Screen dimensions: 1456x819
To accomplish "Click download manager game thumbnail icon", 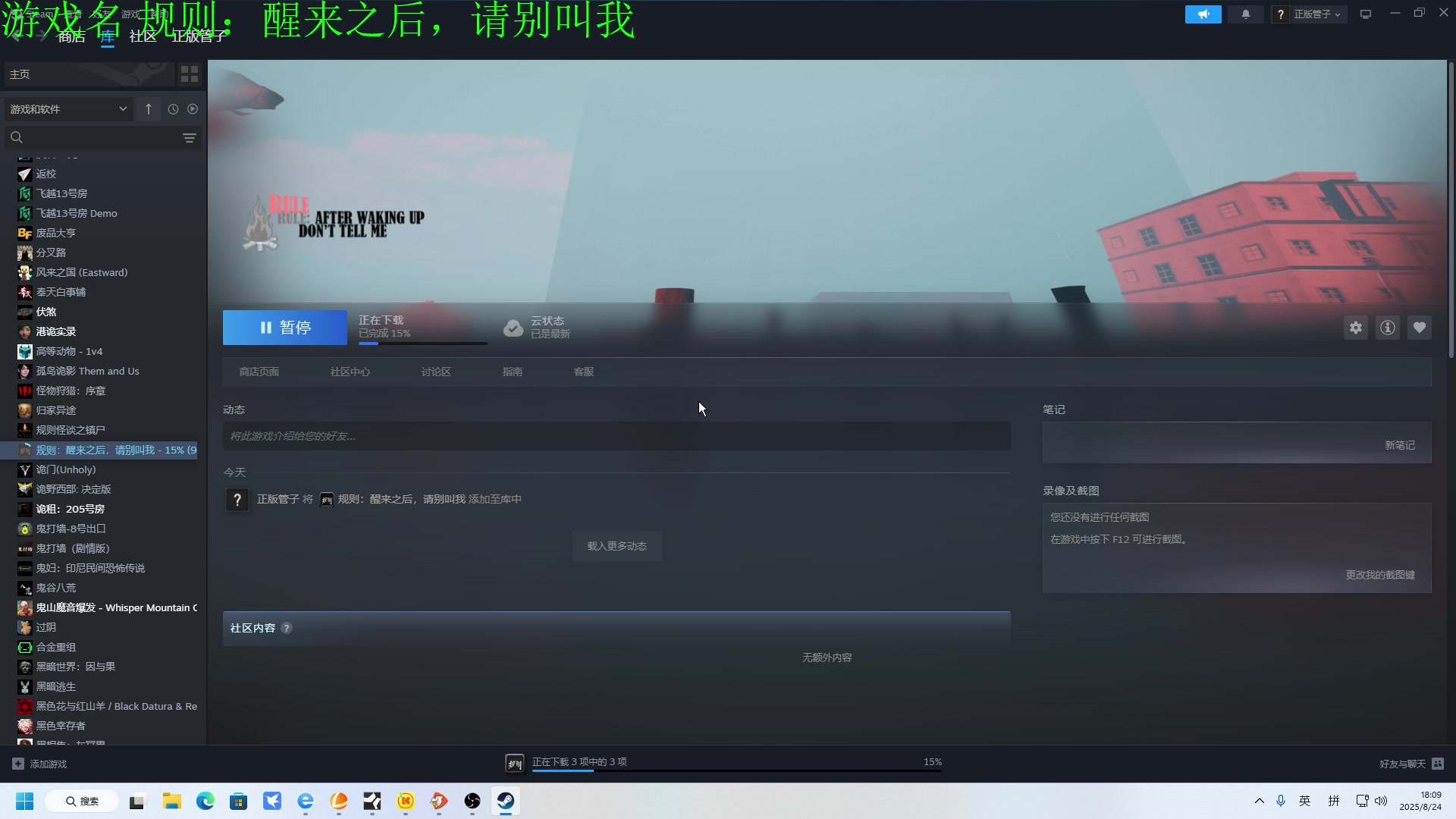I will coord(515,764).
